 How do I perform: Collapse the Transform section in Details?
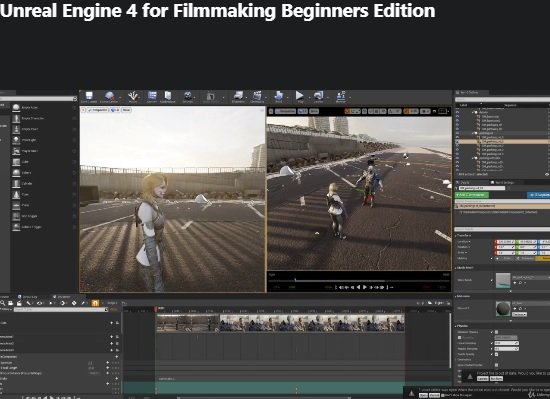457,236
